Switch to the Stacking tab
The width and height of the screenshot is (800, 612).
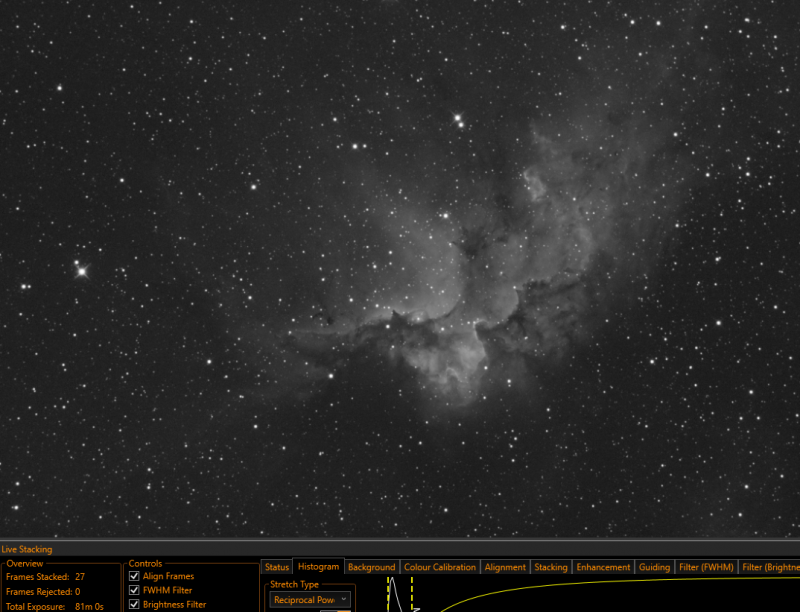click(551, 567)
